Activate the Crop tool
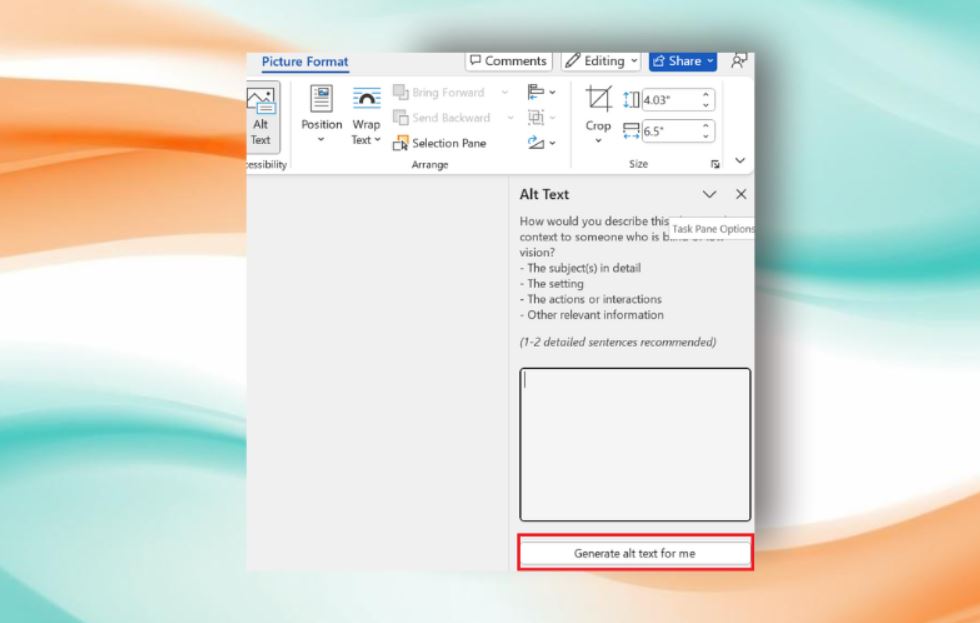Screen dimensions: 980x623 pyautogui.click(x=599, y=100)
